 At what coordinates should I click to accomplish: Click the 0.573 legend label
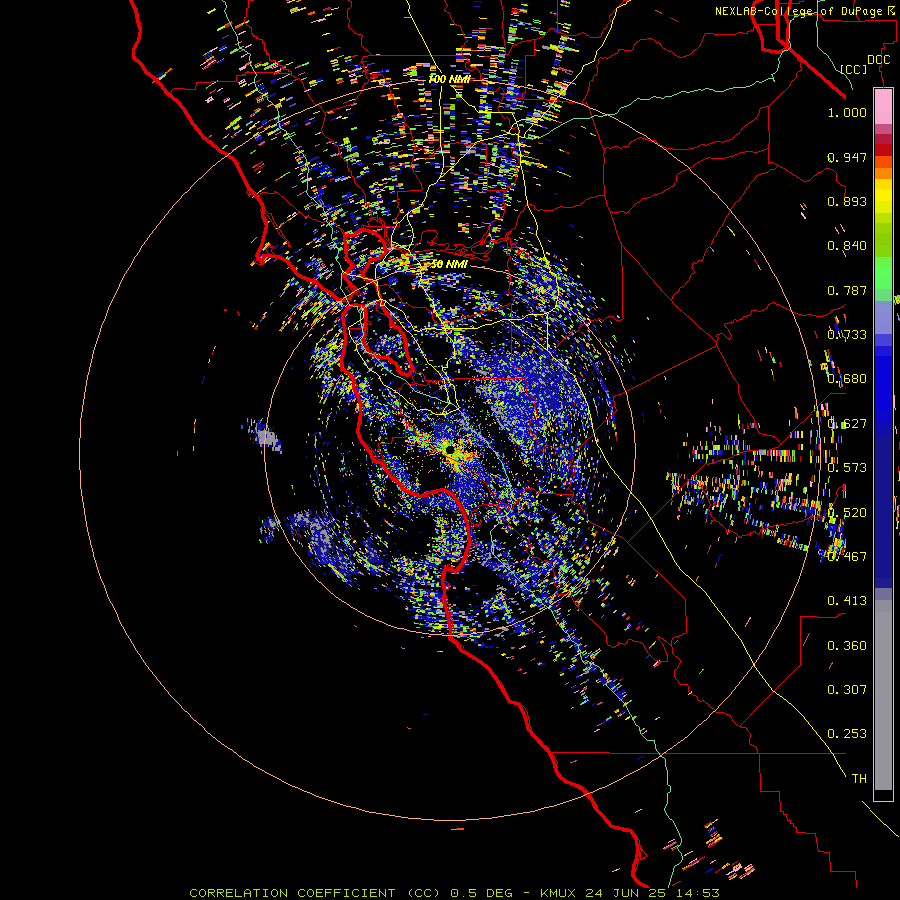click(847, 468)
